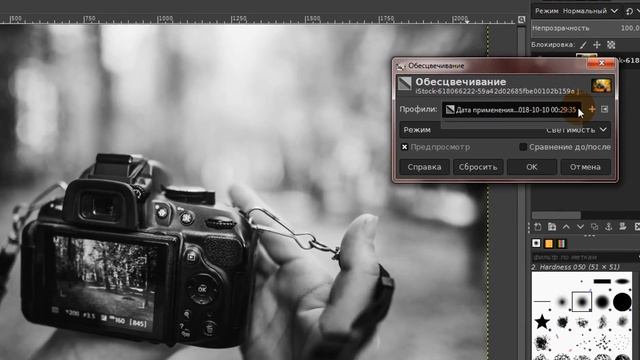Viewport: 640px width, 360px height.
Task: Click the merge down layer icon
Action: [x=622, y=227]
